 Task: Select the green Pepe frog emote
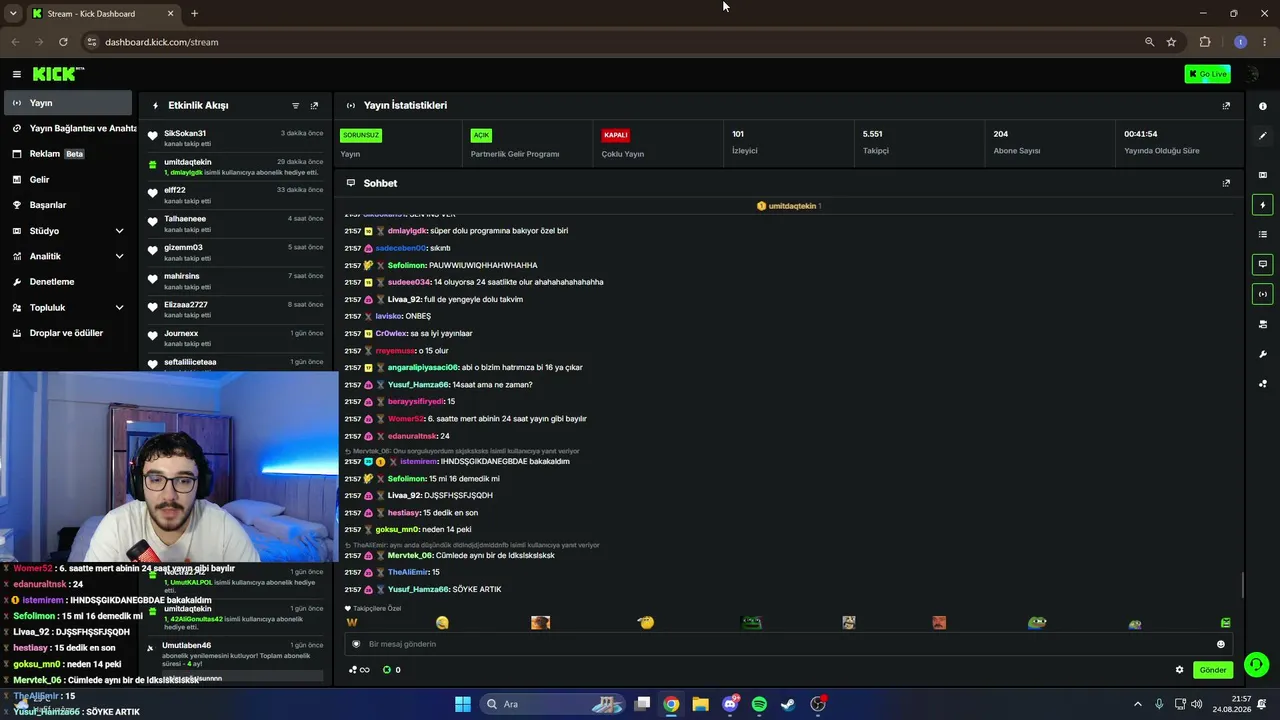pos(1037,623)
